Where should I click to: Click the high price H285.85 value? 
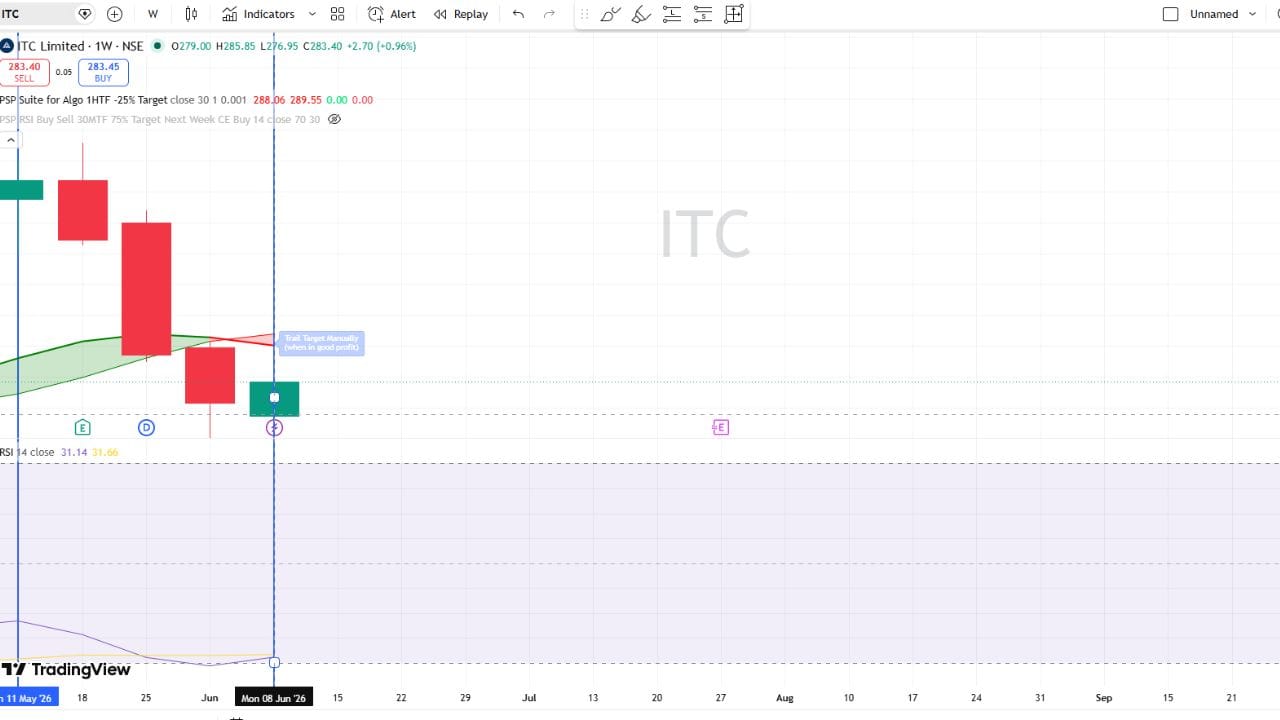(236, 46)
